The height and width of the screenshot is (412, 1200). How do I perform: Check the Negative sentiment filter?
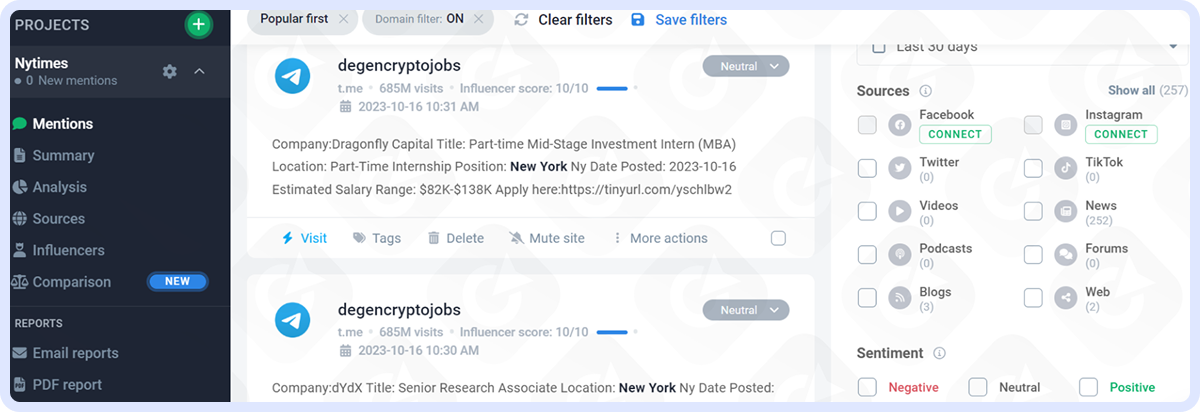[x=867, y=387]
